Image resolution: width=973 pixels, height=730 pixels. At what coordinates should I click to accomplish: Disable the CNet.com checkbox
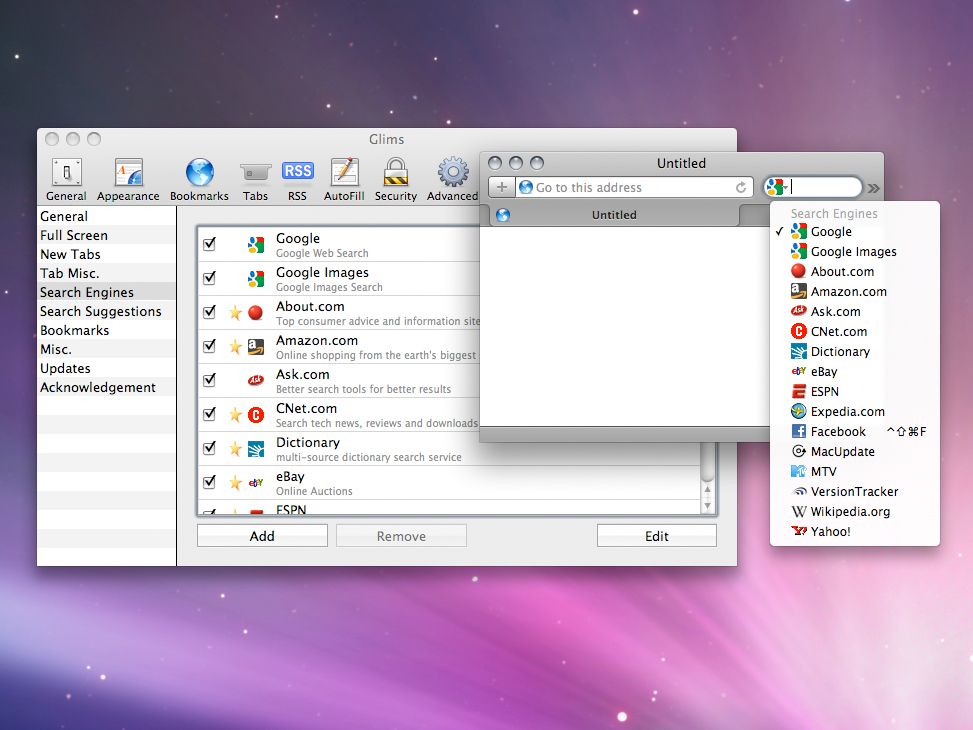[x=210, y=413]
